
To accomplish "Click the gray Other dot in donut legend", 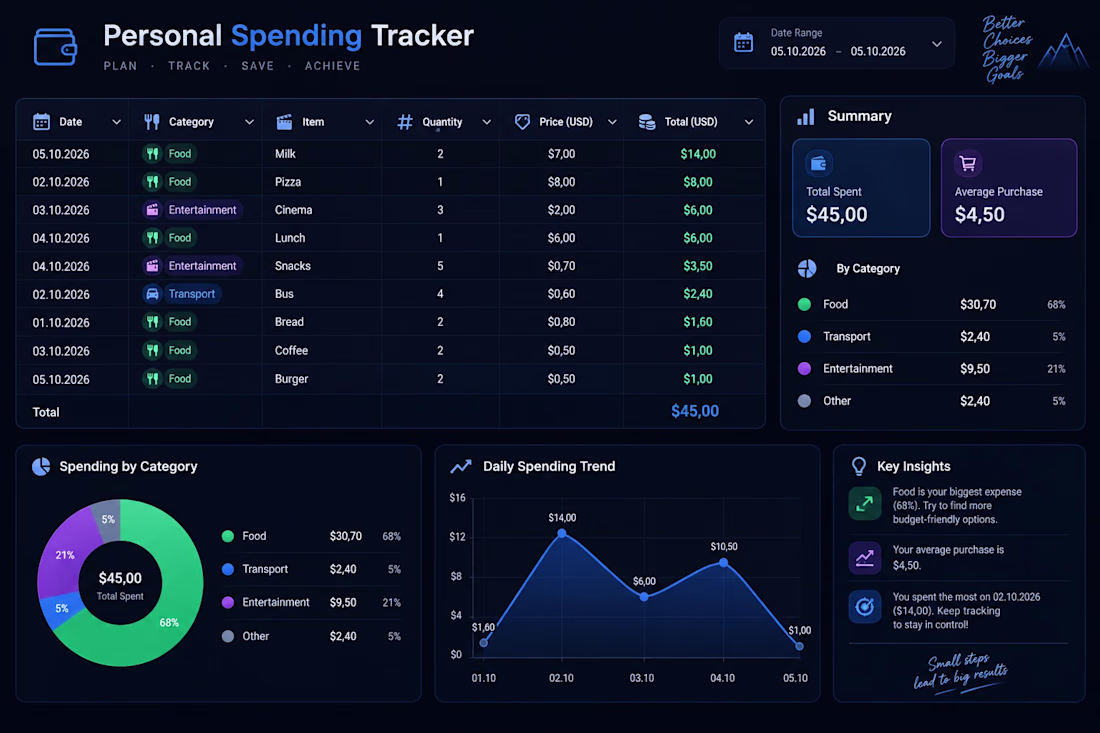I will [228, 636].
